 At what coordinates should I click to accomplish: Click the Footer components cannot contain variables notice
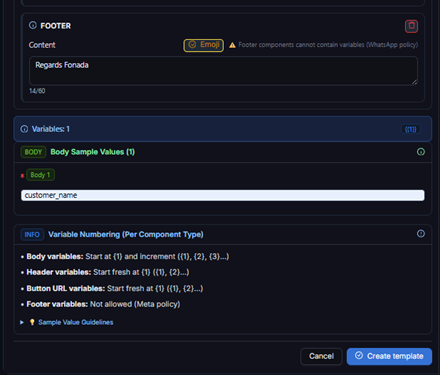click(x=328, y=45)
